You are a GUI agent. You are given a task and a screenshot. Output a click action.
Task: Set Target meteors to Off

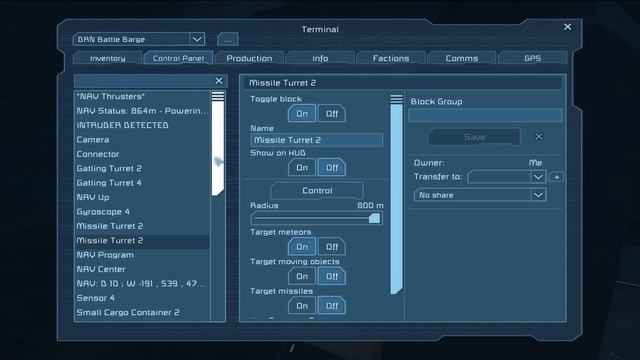point(332,247)
